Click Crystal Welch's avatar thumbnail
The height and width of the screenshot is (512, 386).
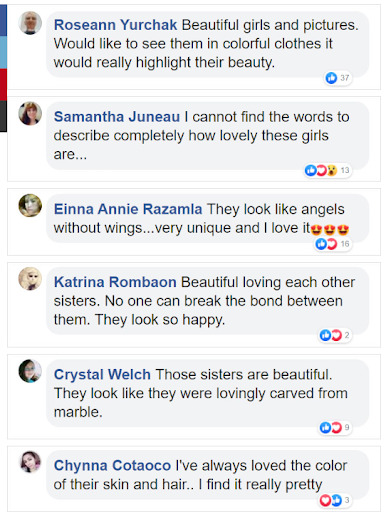click(30, 371)
